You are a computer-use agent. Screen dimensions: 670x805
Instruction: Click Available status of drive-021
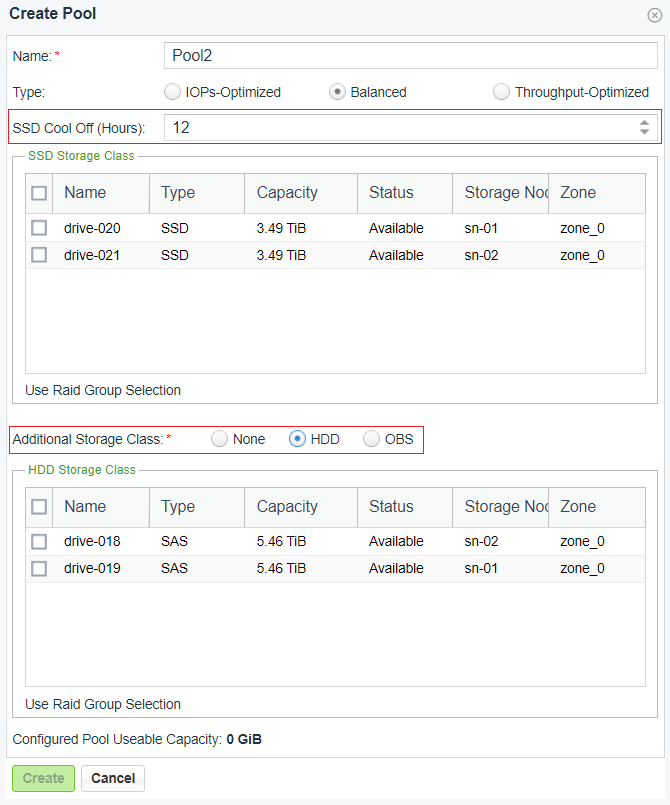click(396, 255)
